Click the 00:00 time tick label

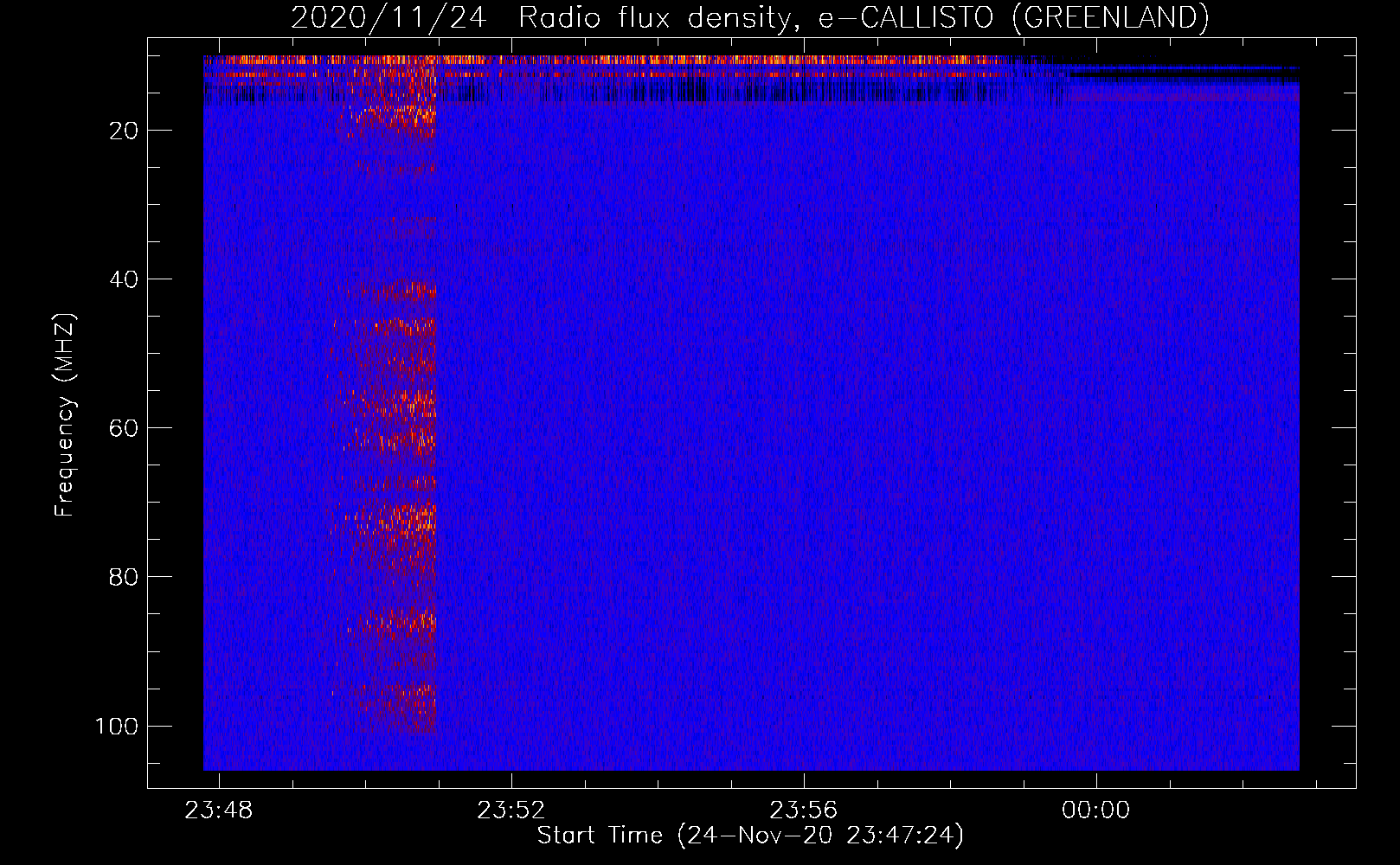click(x=1096, y=811)
